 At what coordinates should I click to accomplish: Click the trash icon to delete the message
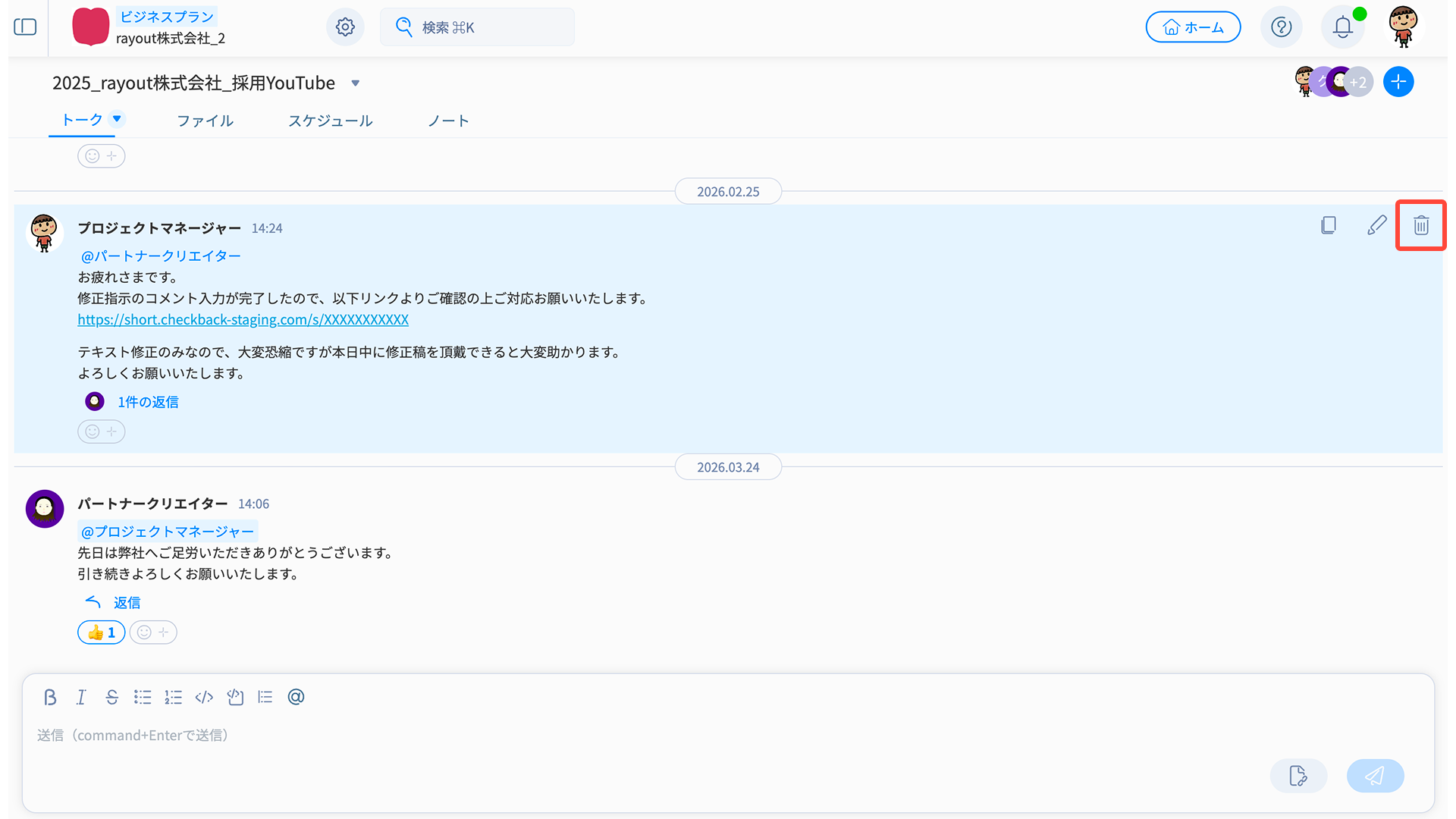click(1420, 225)
